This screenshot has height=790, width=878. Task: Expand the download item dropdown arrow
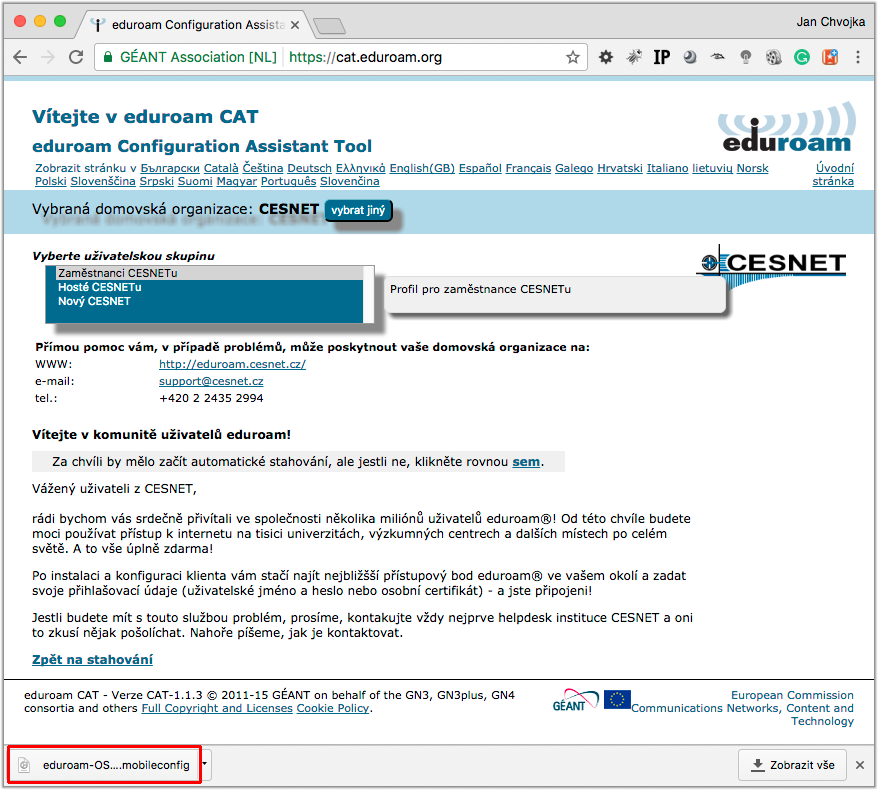coord(204,764)
